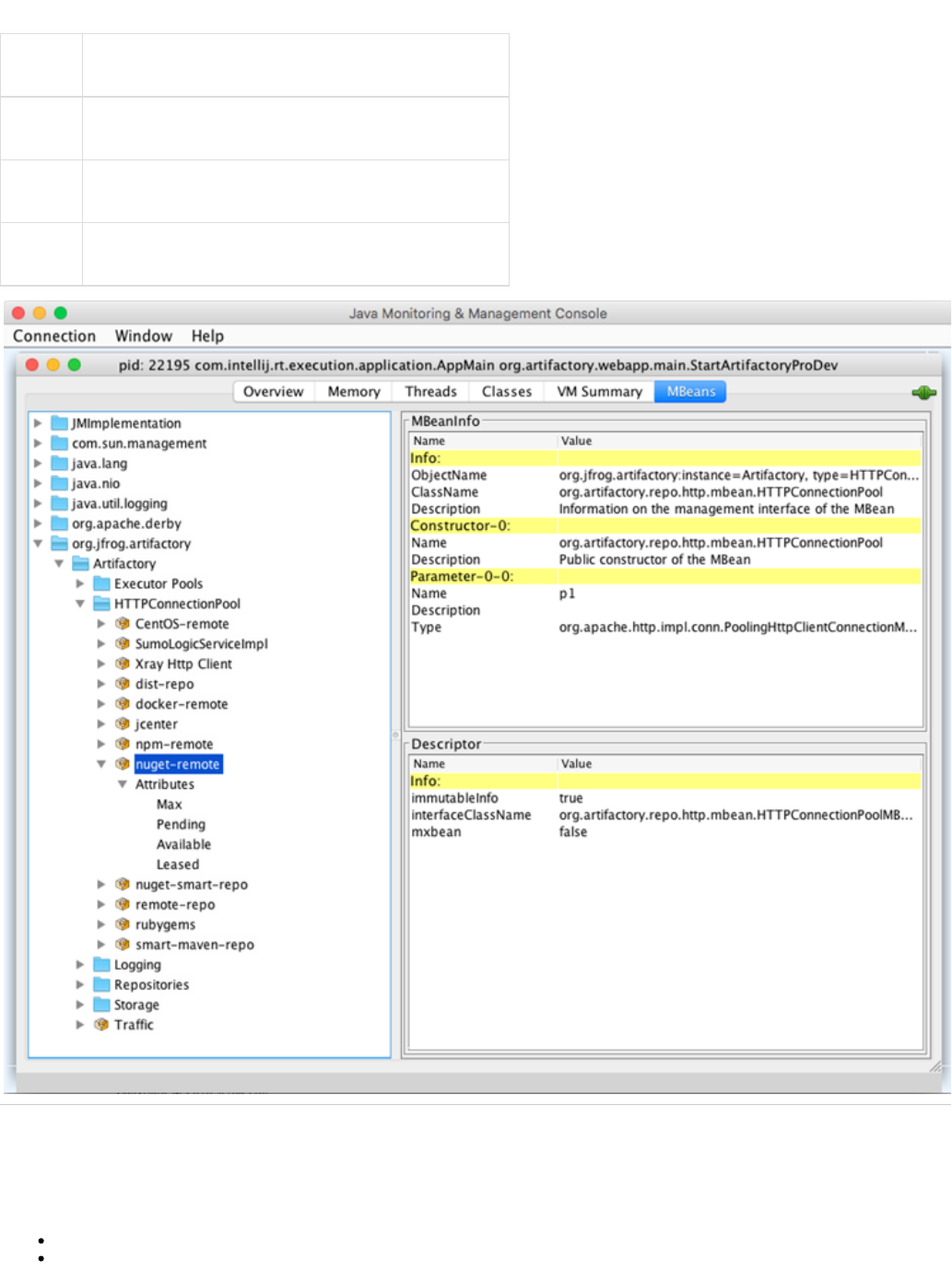Viewport: 952px width, 1283px height.
Task: Switch to the Overview tab
Action: [x=274, y=392]
